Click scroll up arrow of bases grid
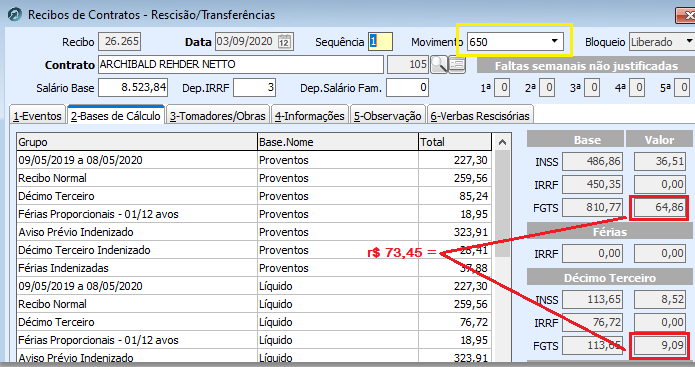The height and width of the screenshot is (367, 695). (502, 142)
